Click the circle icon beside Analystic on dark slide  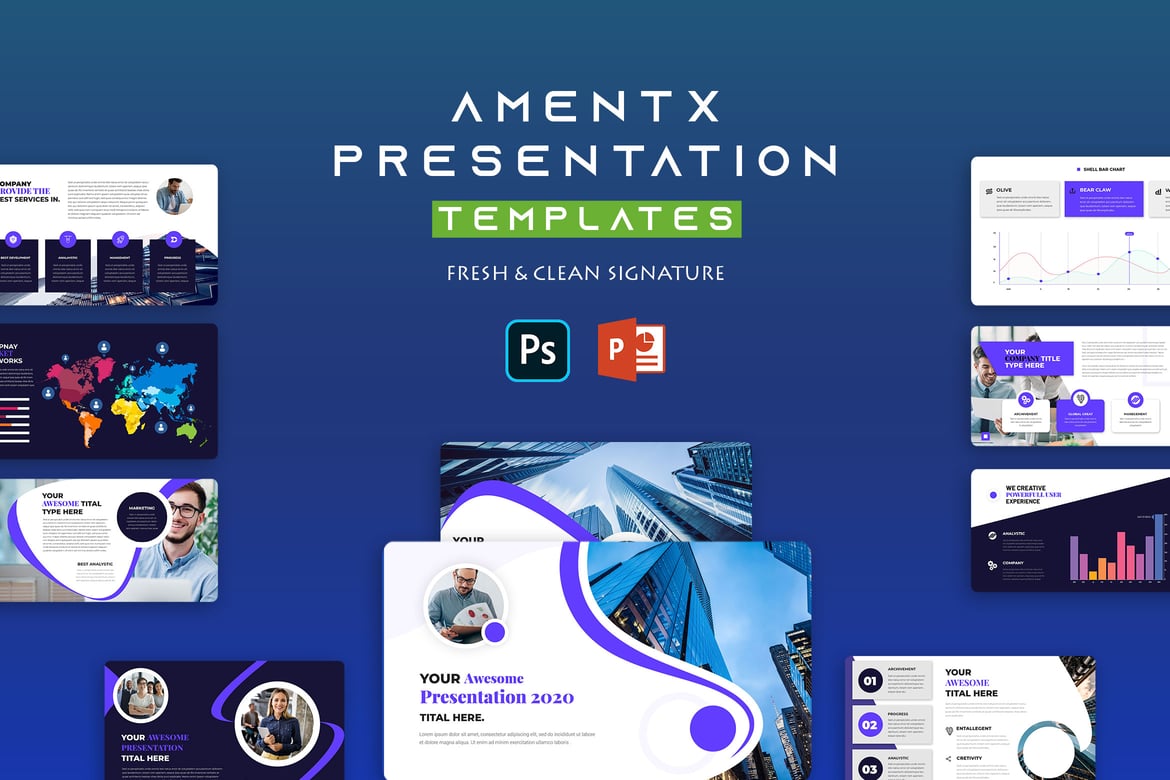(992, 535)
